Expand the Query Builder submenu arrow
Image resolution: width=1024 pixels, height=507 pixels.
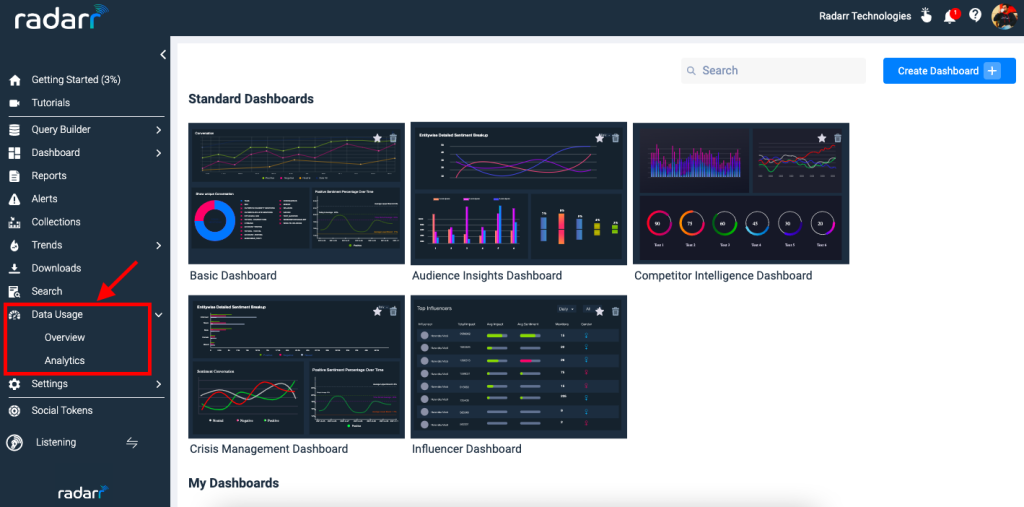(159, 130)
